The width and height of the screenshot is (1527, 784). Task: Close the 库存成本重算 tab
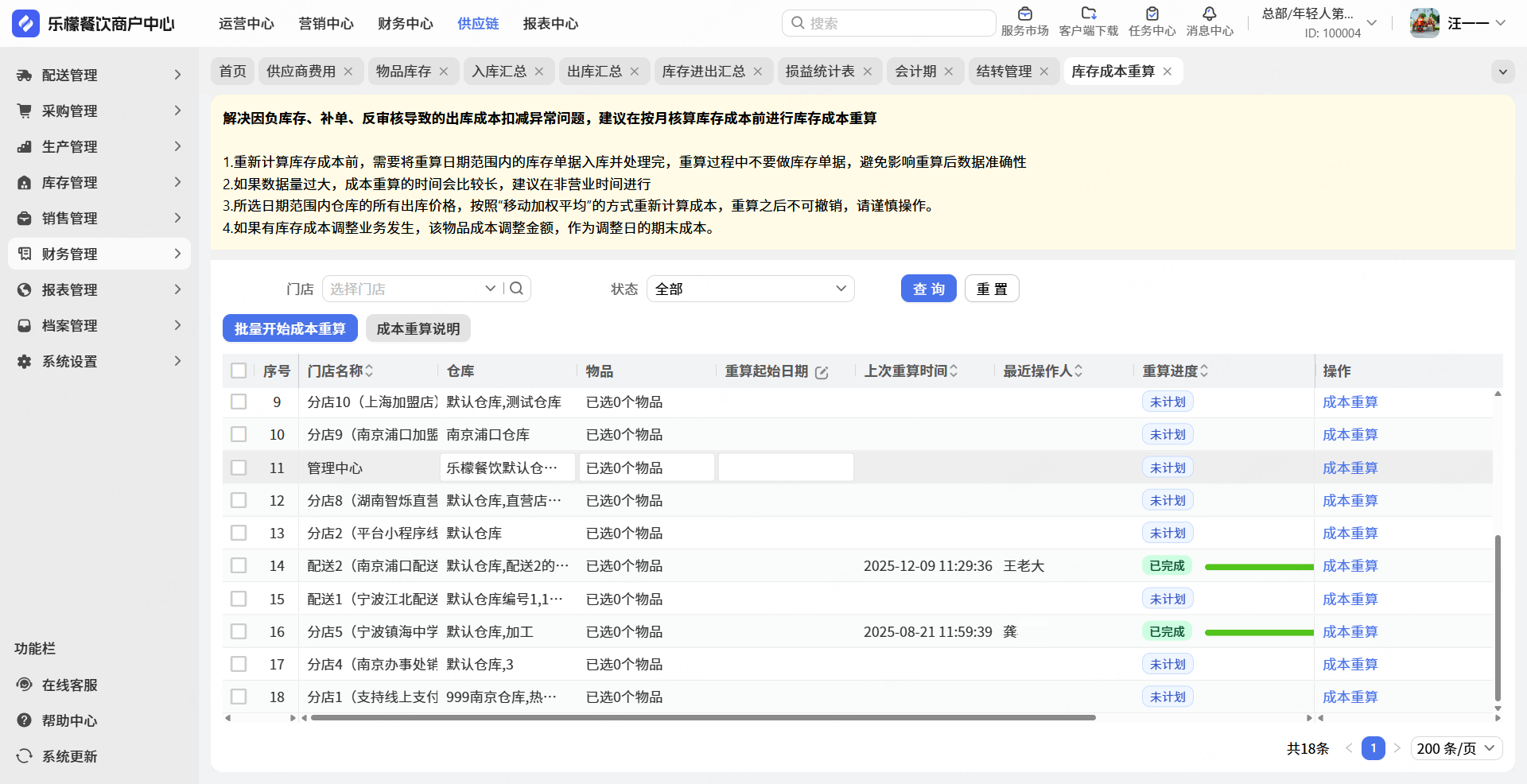1168,72
